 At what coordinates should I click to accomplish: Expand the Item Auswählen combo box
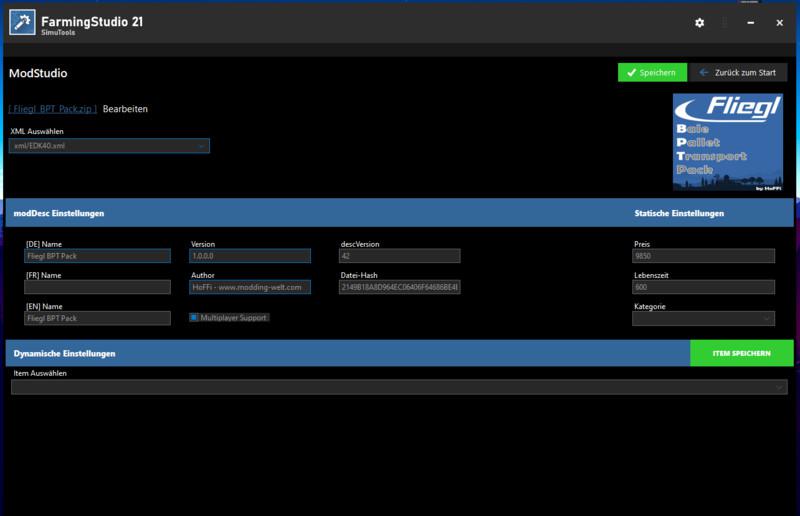399,387
